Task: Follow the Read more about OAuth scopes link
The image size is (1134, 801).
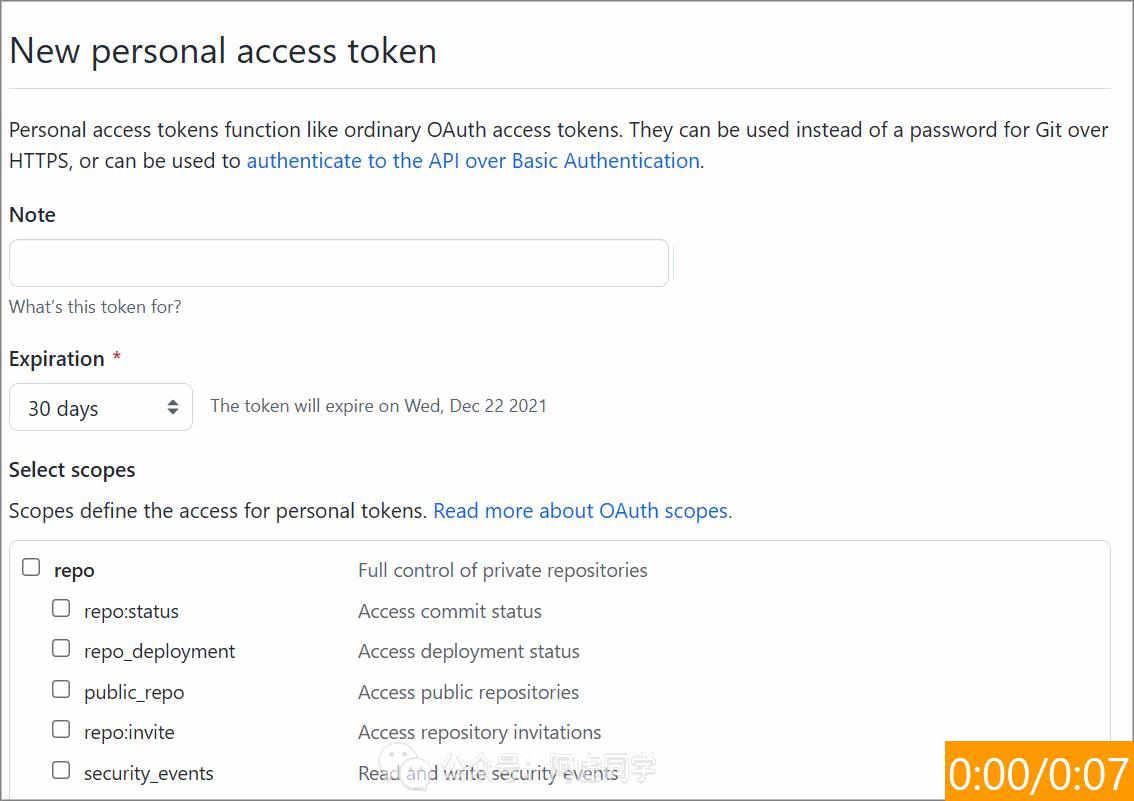Action: [x=582, y=511]
